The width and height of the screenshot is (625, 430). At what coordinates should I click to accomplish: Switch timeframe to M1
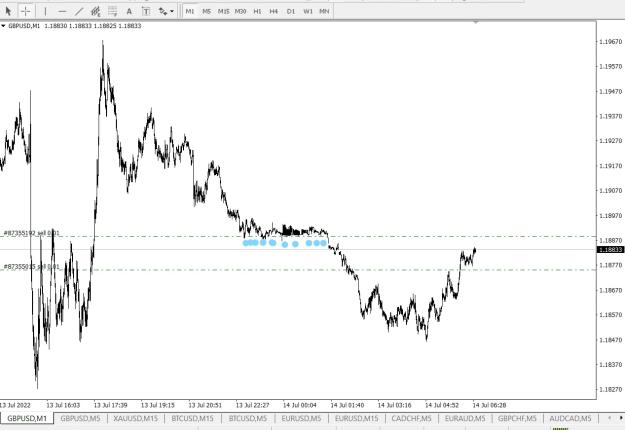(x=190, y=11)
